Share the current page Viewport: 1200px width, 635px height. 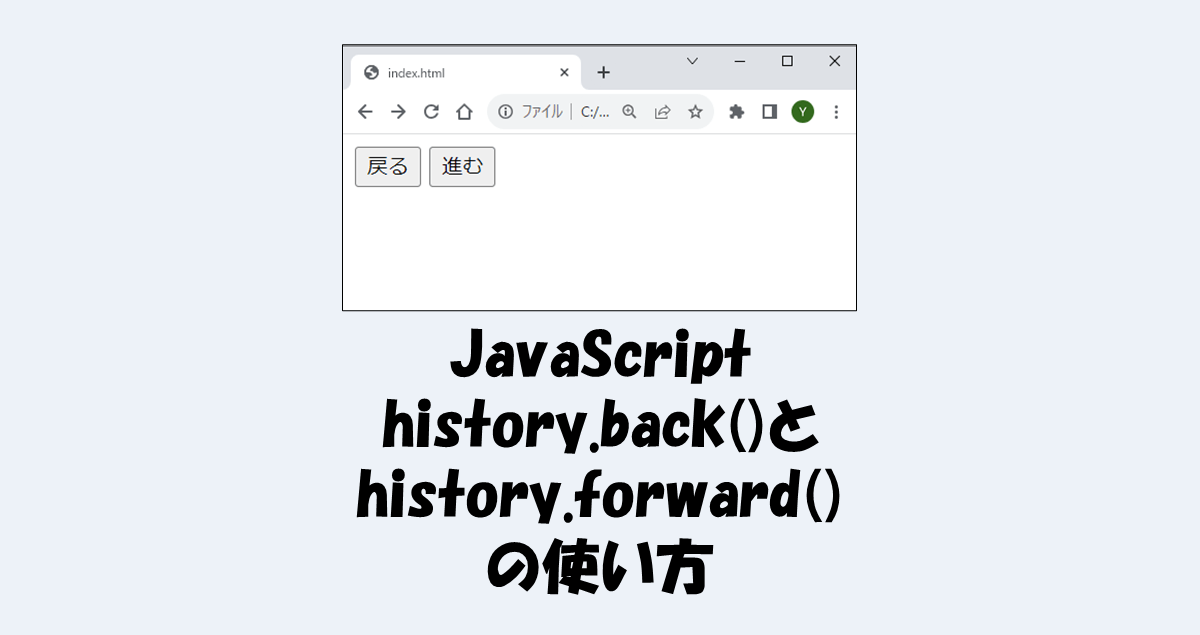pos(662,112)
